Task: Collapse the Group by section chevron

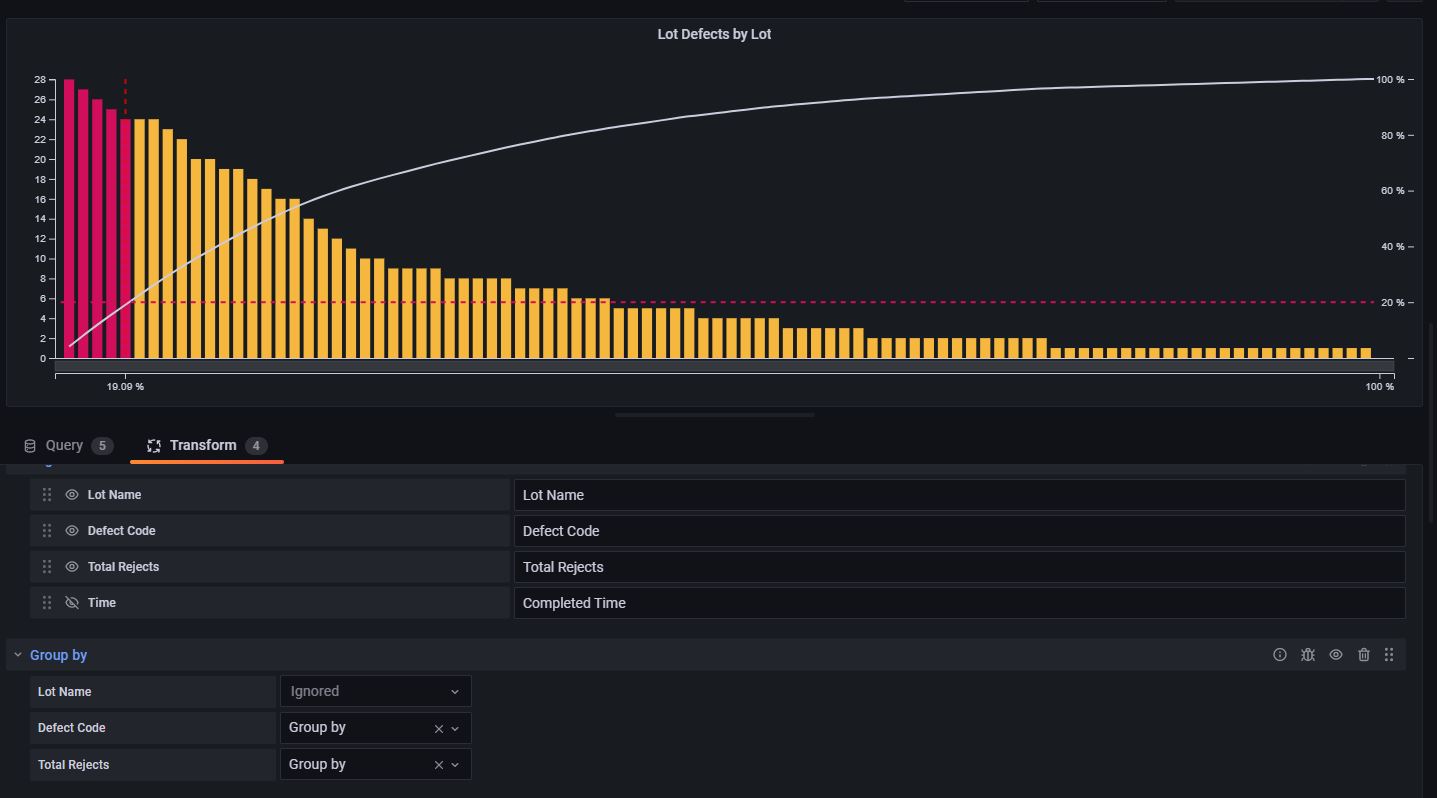Action: [18, 654]
